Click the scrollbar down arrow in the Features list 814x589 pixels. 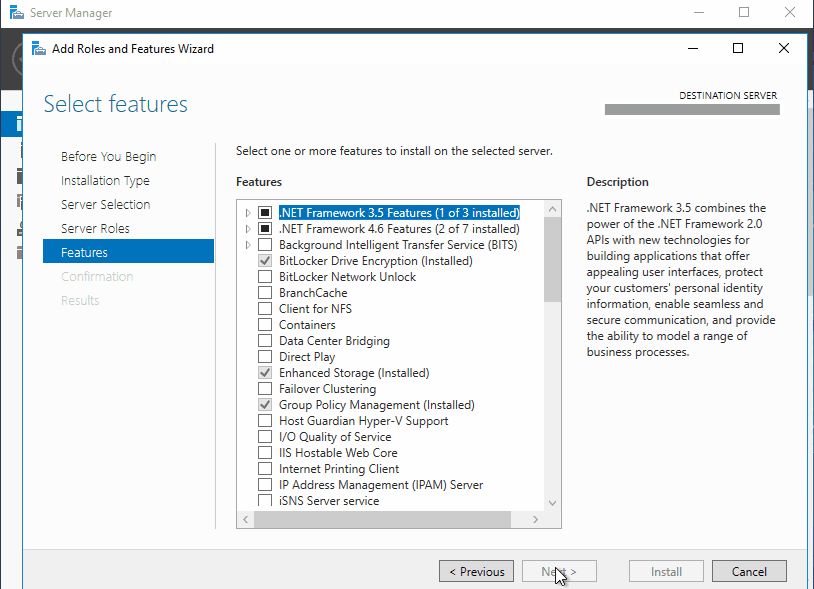pos(552,503)
